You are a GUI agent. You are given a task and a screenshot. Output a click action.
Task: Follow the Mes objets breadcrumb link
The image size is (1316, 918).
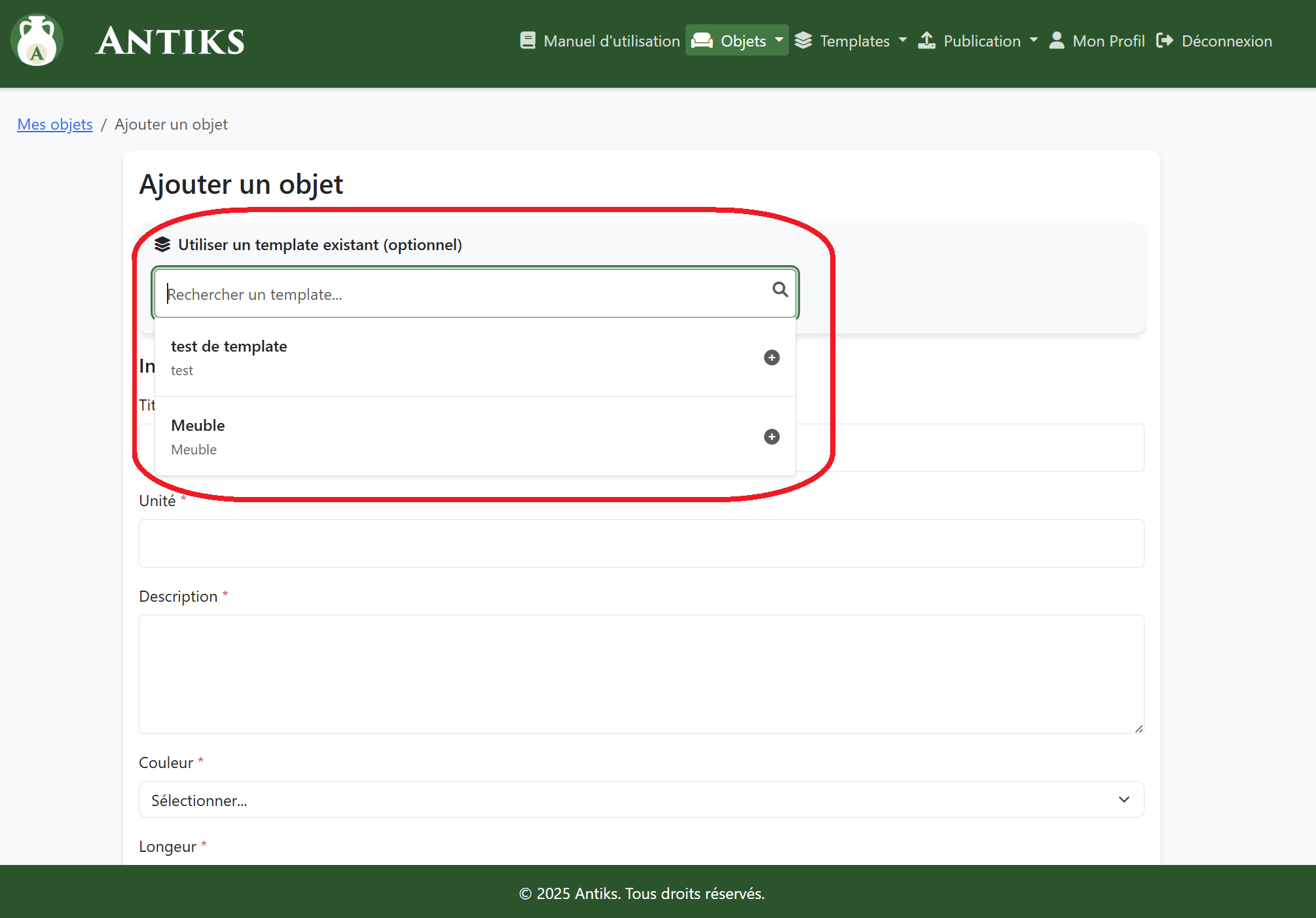(55, 124)
